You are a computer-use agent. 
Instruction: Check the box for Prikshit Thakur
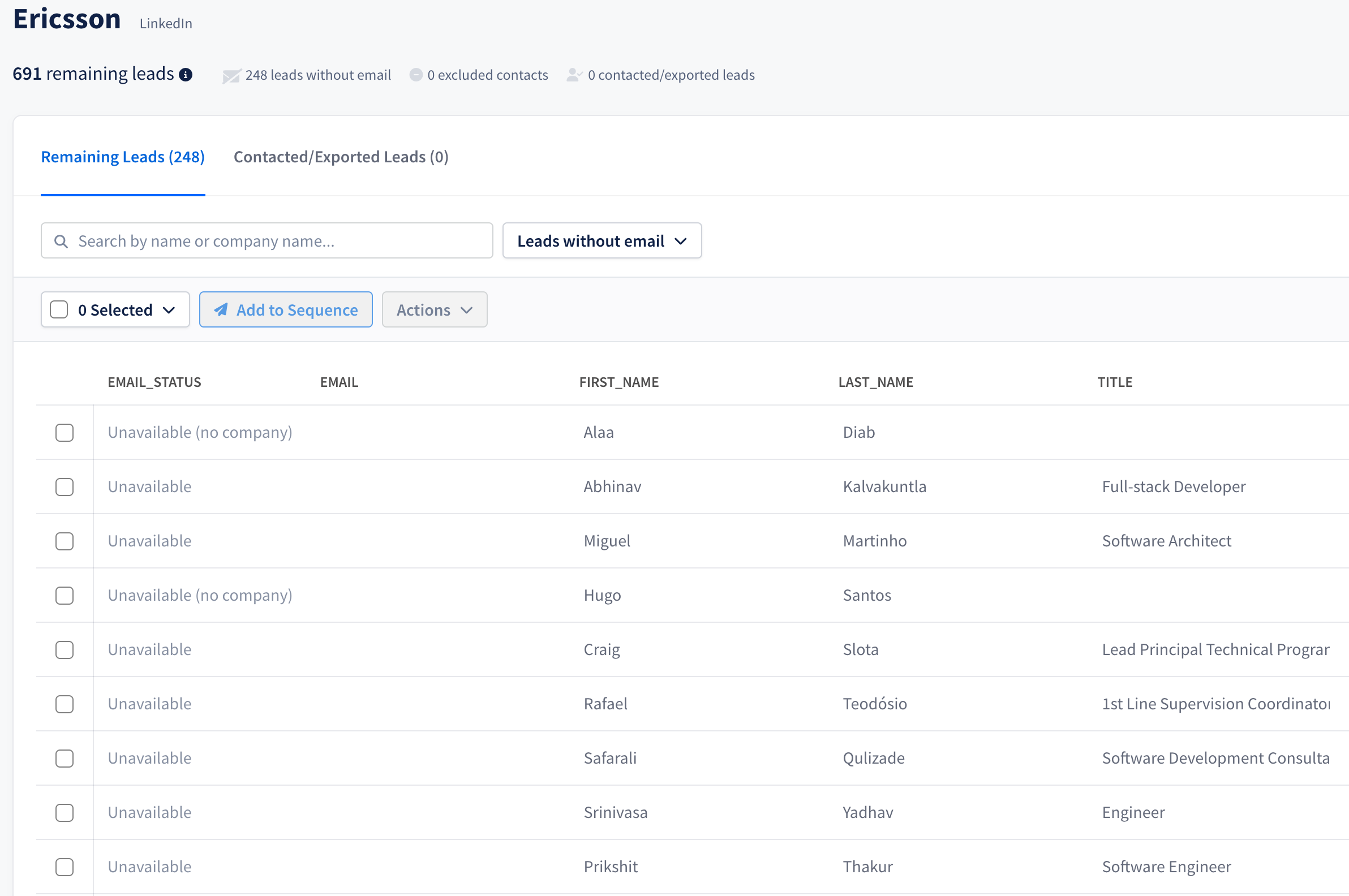(65, 867)
